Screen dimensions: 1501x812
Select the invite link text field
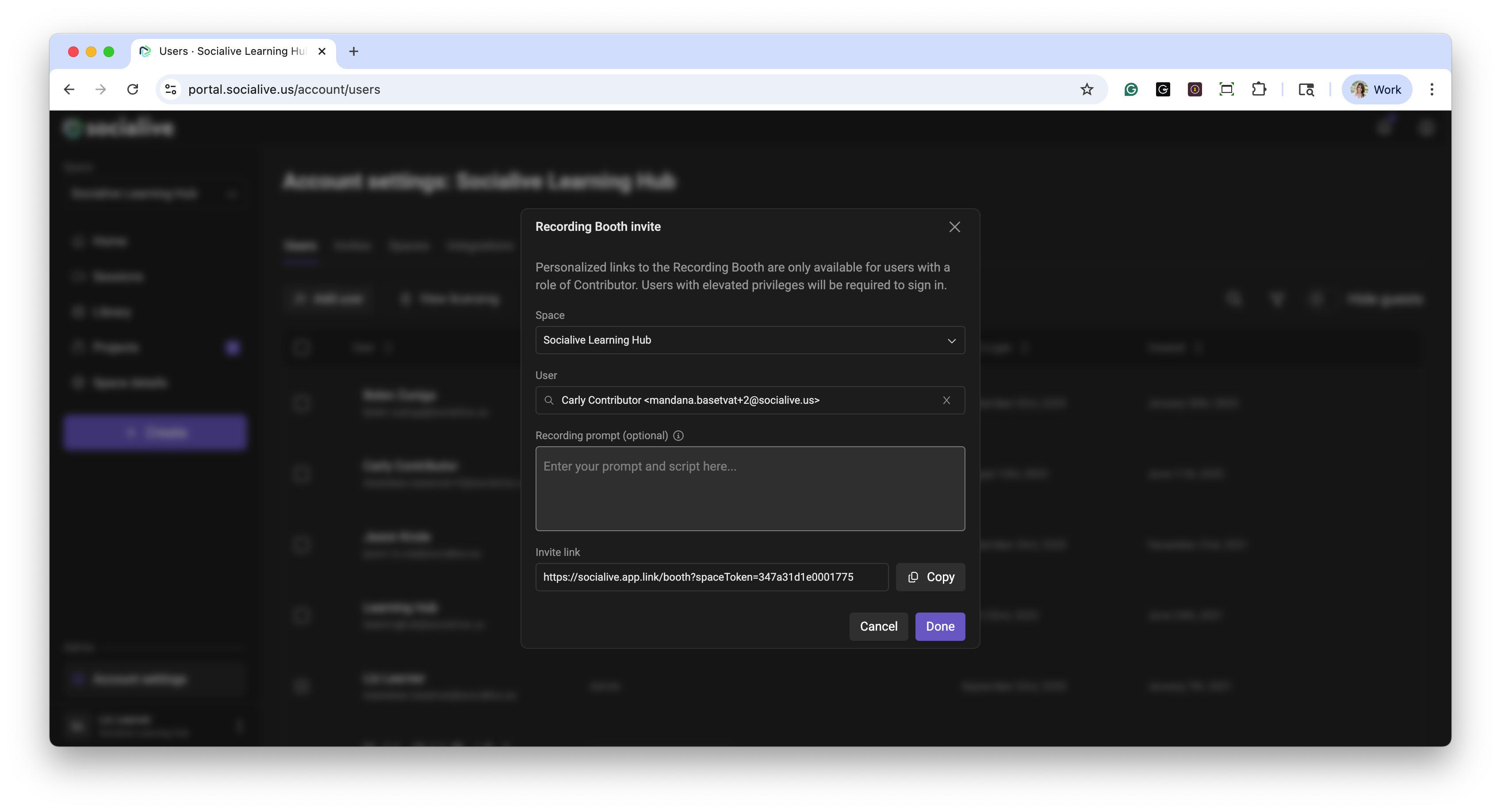pyautogui.click(x=711, y=577)
